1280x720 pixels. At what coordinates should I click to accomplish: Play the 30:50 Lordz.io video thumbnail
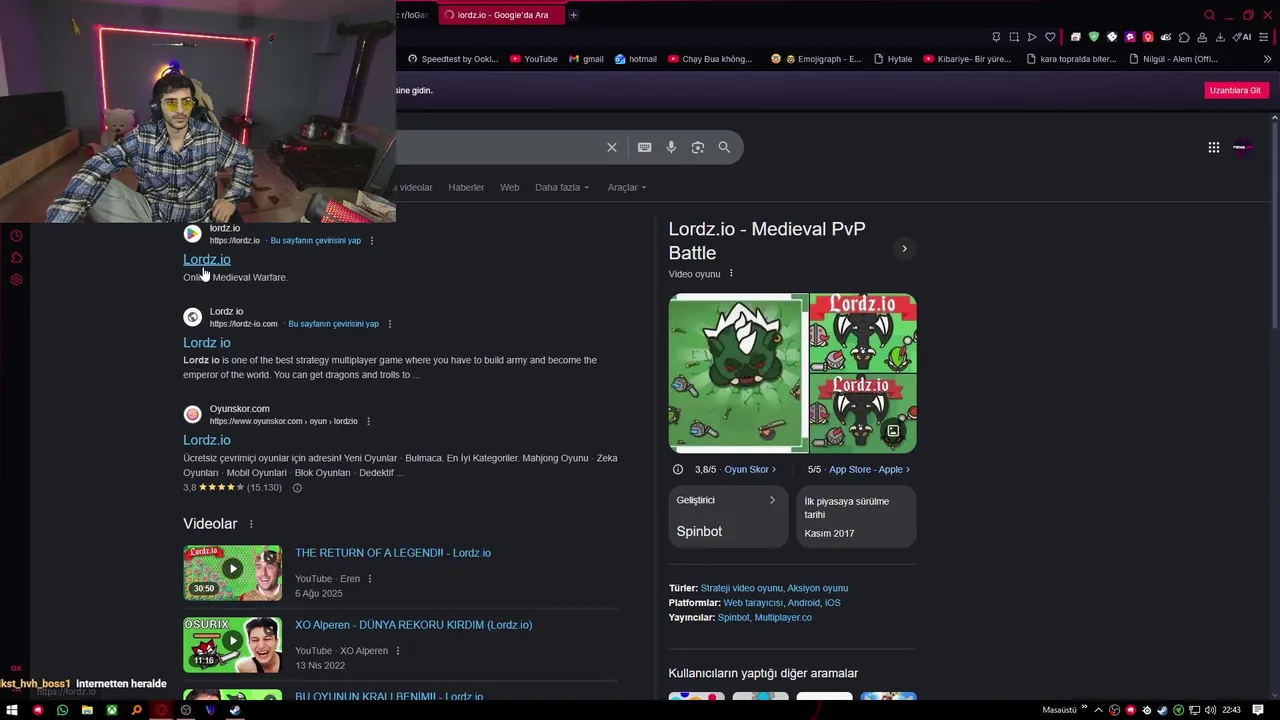click(232, 572)
